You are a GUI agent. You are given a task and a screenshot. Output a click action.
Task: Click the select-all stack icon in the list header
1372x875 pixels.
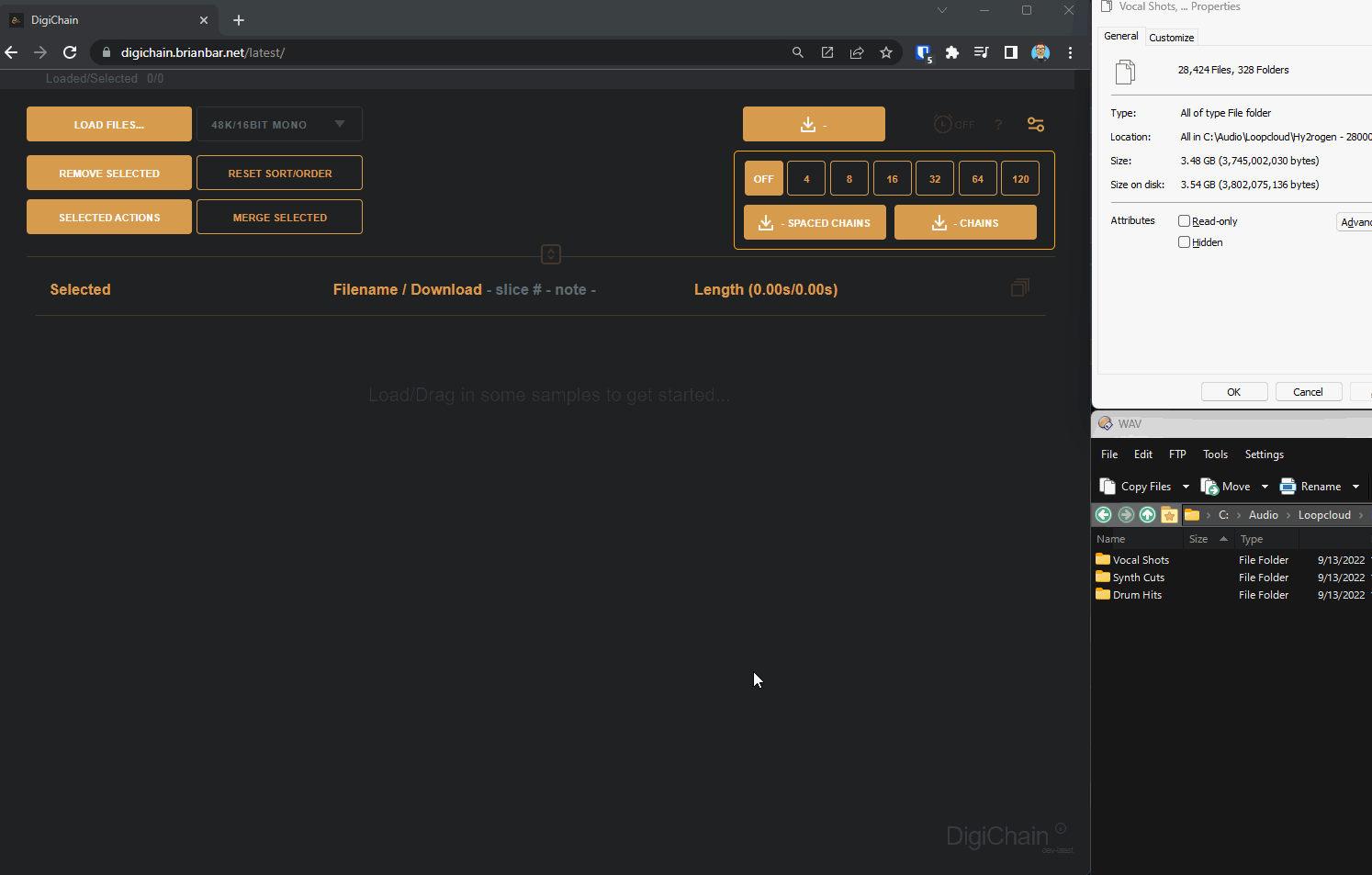pos(1019,288)
